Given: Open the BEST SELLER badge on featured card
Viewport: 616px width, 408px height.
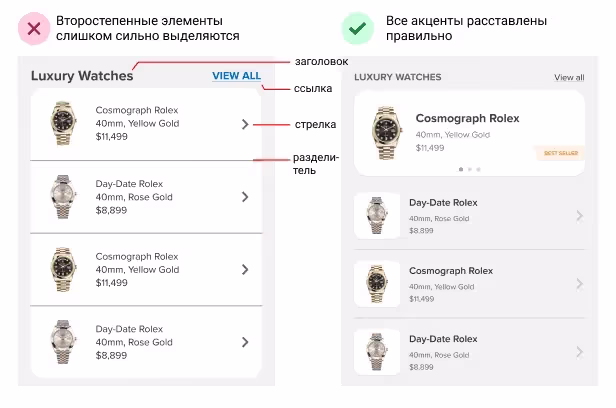Looking at the screenshot, I should click(x=558, y=153).
